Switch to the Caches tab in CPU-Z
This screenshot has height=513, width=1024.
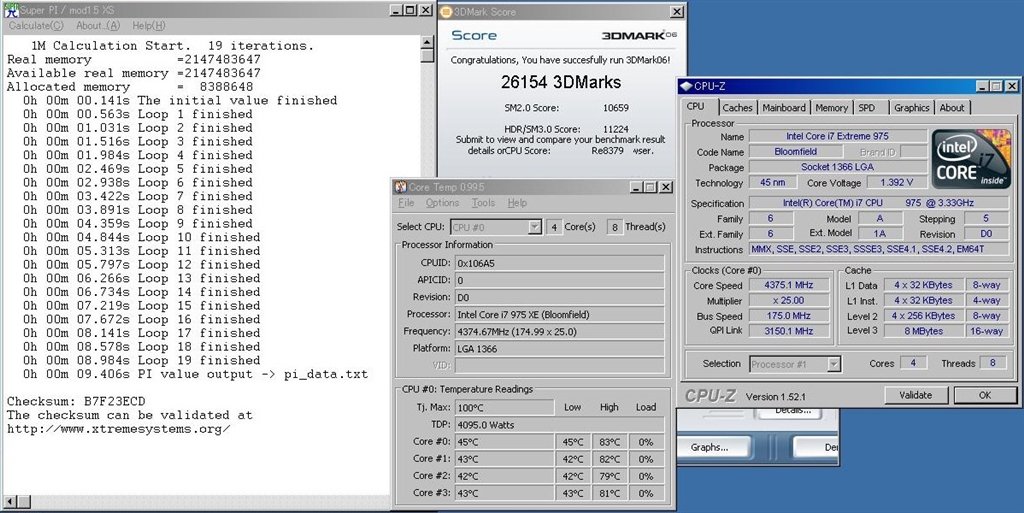737,108
